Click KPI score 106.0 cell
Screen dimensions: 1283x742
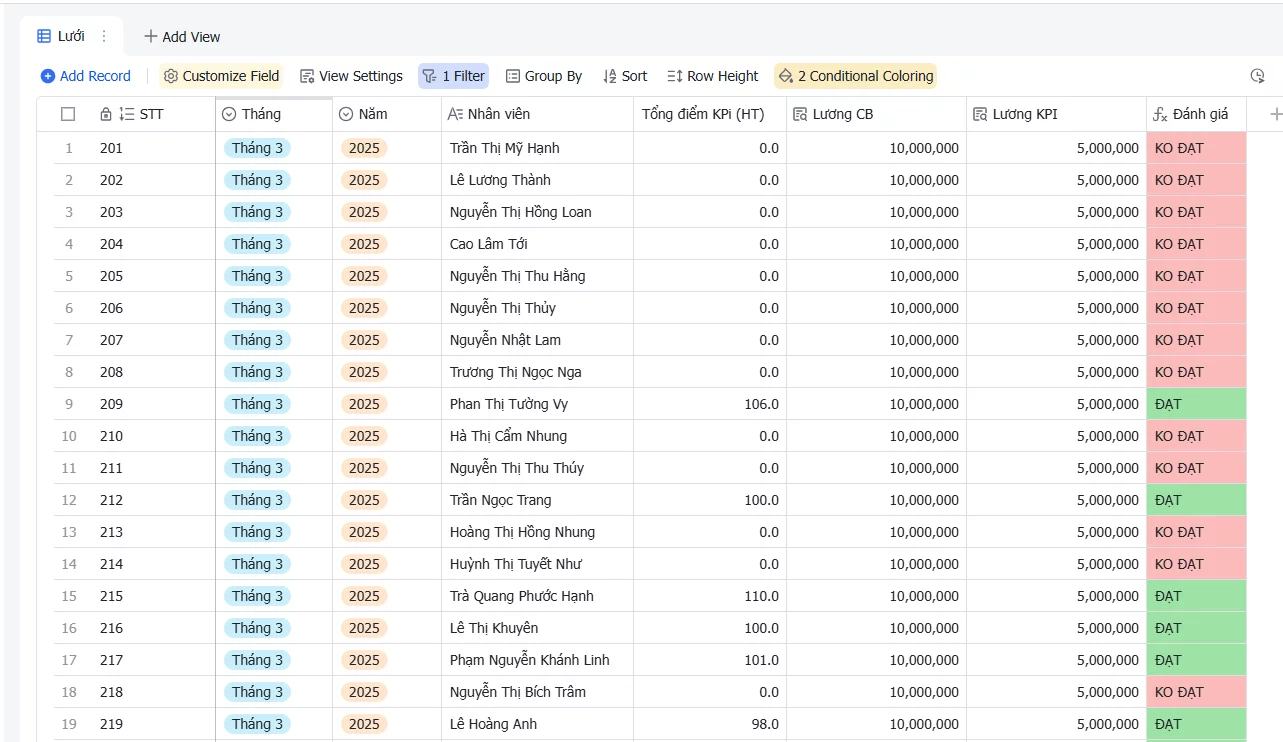tap(710, 404)
